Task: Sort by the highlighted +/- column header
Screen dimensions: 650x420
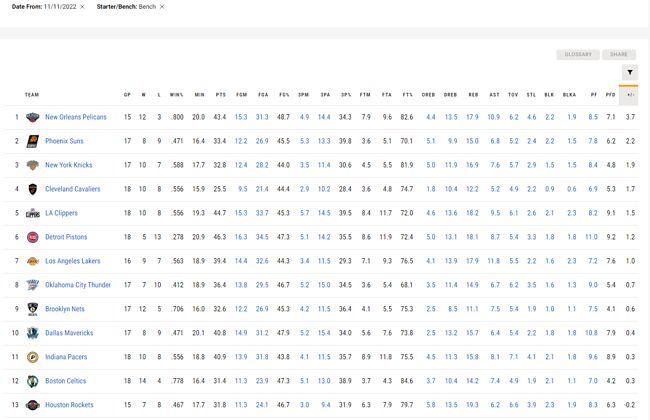Action: [628, 95]
